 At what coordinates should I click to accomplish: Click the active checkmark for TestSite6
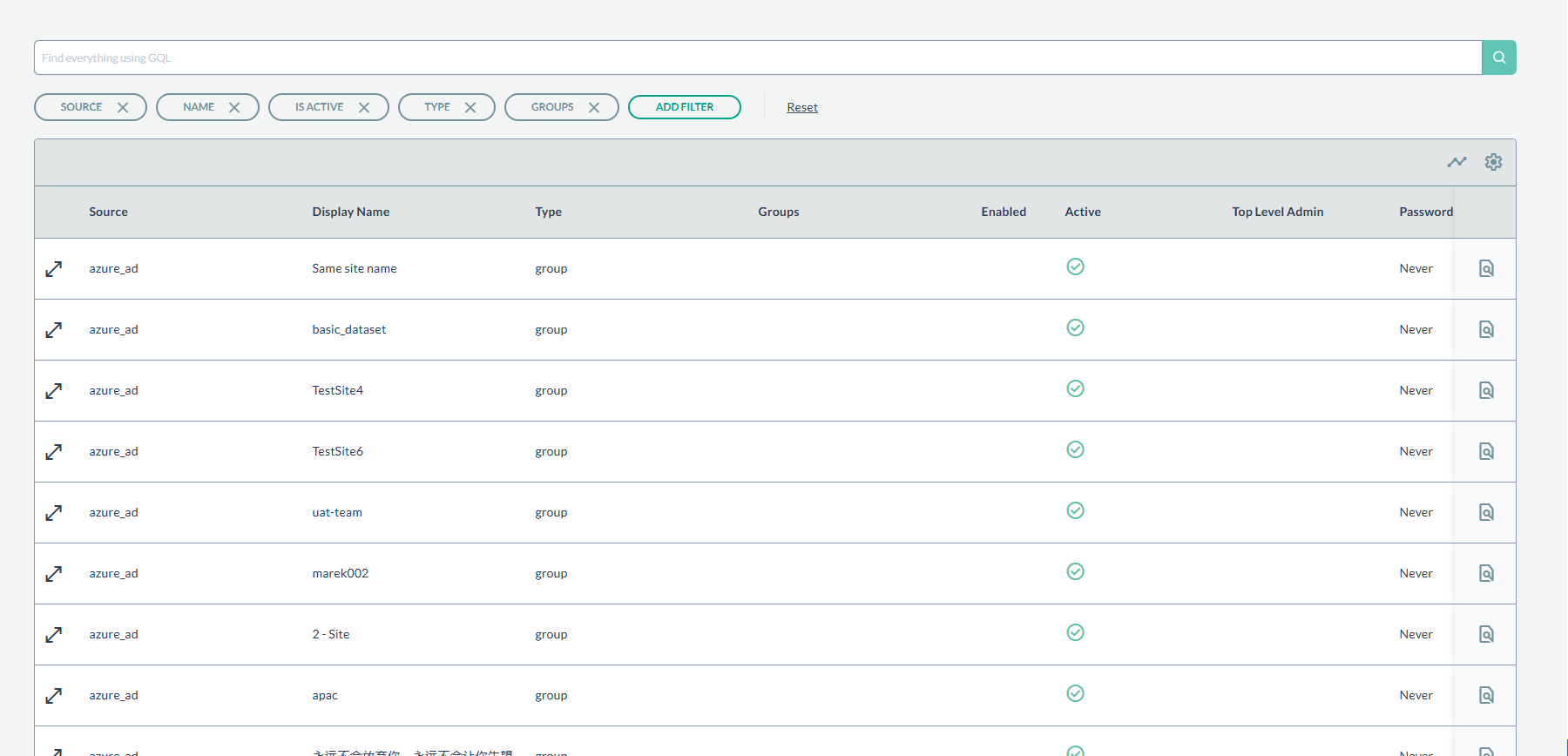(x=1075, y=449)
